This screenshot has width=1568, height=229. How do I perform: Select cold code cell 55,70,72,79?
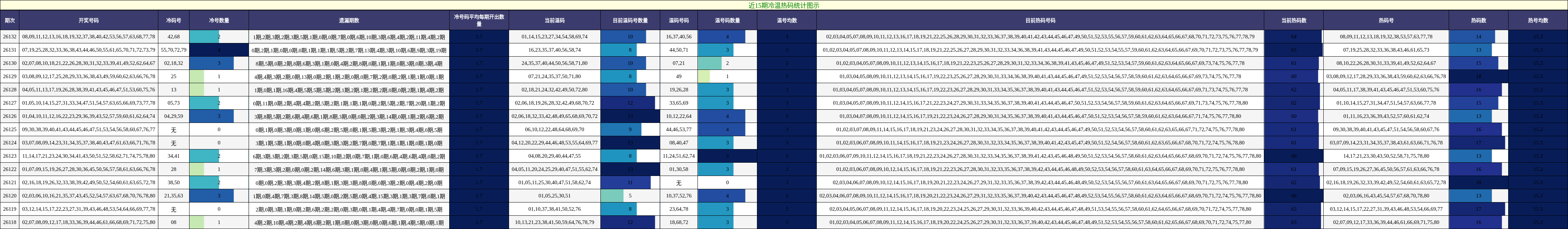pyautogui.click(x=173, y=50)
